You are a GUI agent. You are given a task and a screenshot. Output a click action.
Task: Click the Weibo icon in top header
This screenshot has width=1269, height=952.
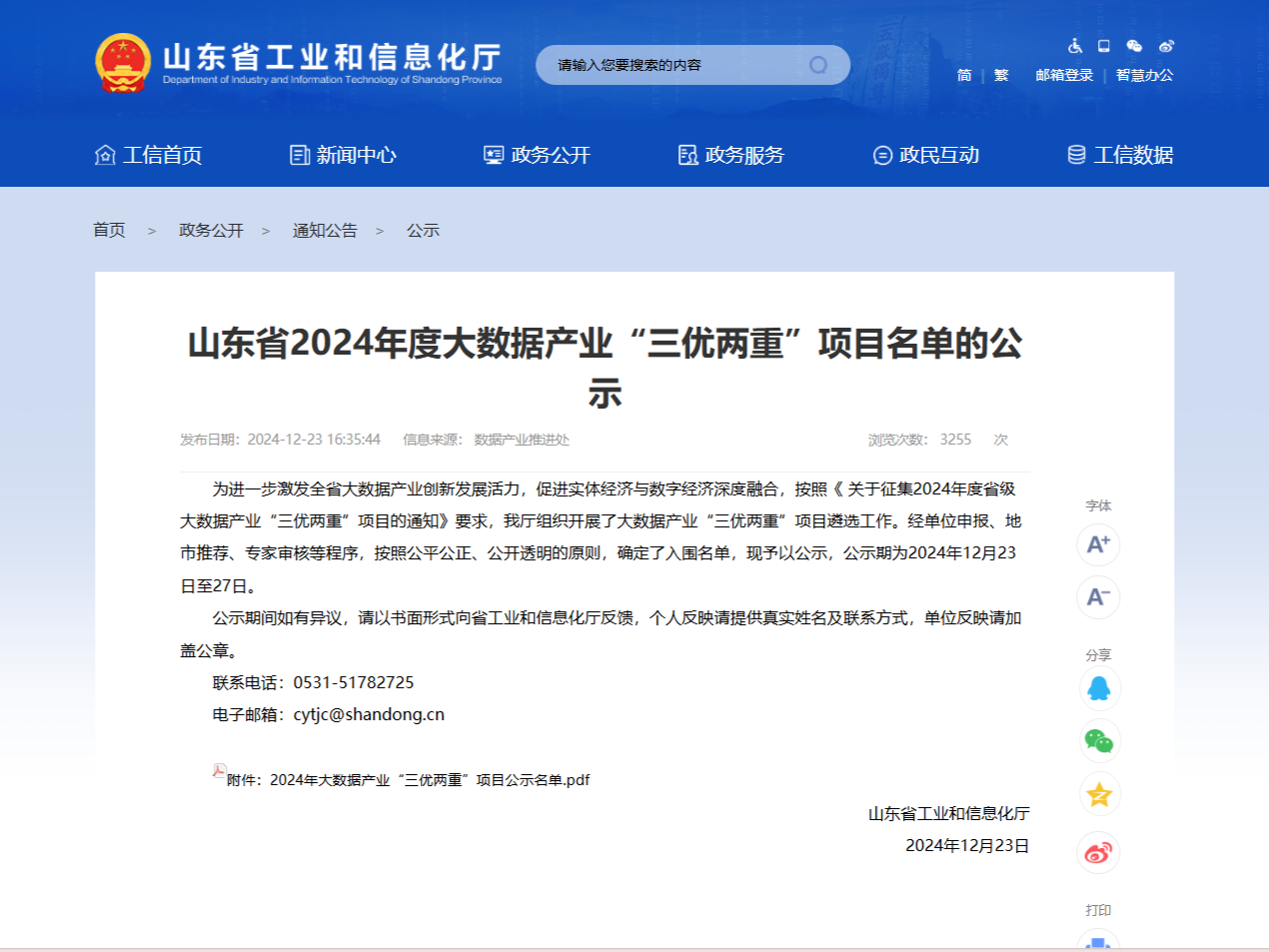[1166, 46]
